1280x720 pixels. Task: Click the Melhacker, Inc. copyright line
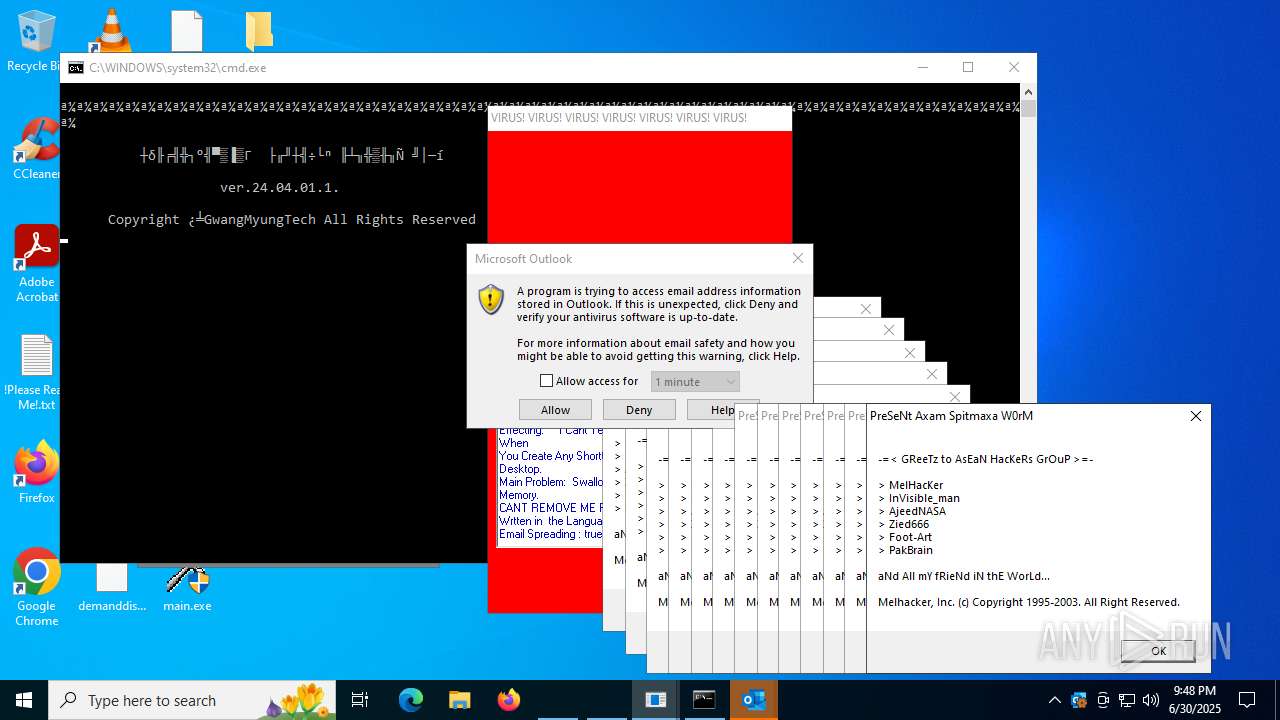tap(1029, 602)
